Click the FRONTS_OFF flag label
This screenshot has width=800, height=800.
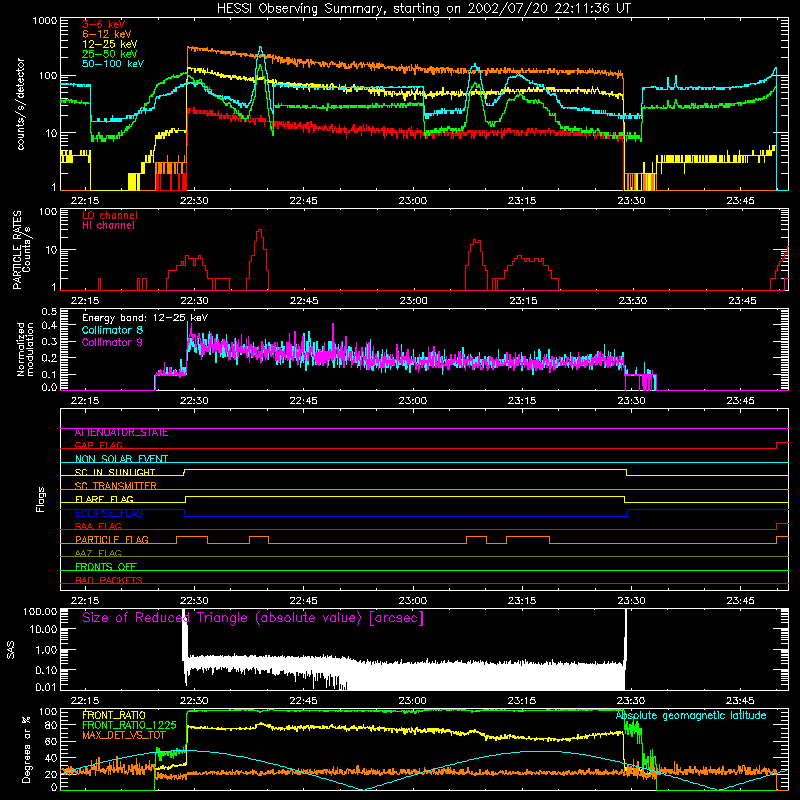(106, 567)
